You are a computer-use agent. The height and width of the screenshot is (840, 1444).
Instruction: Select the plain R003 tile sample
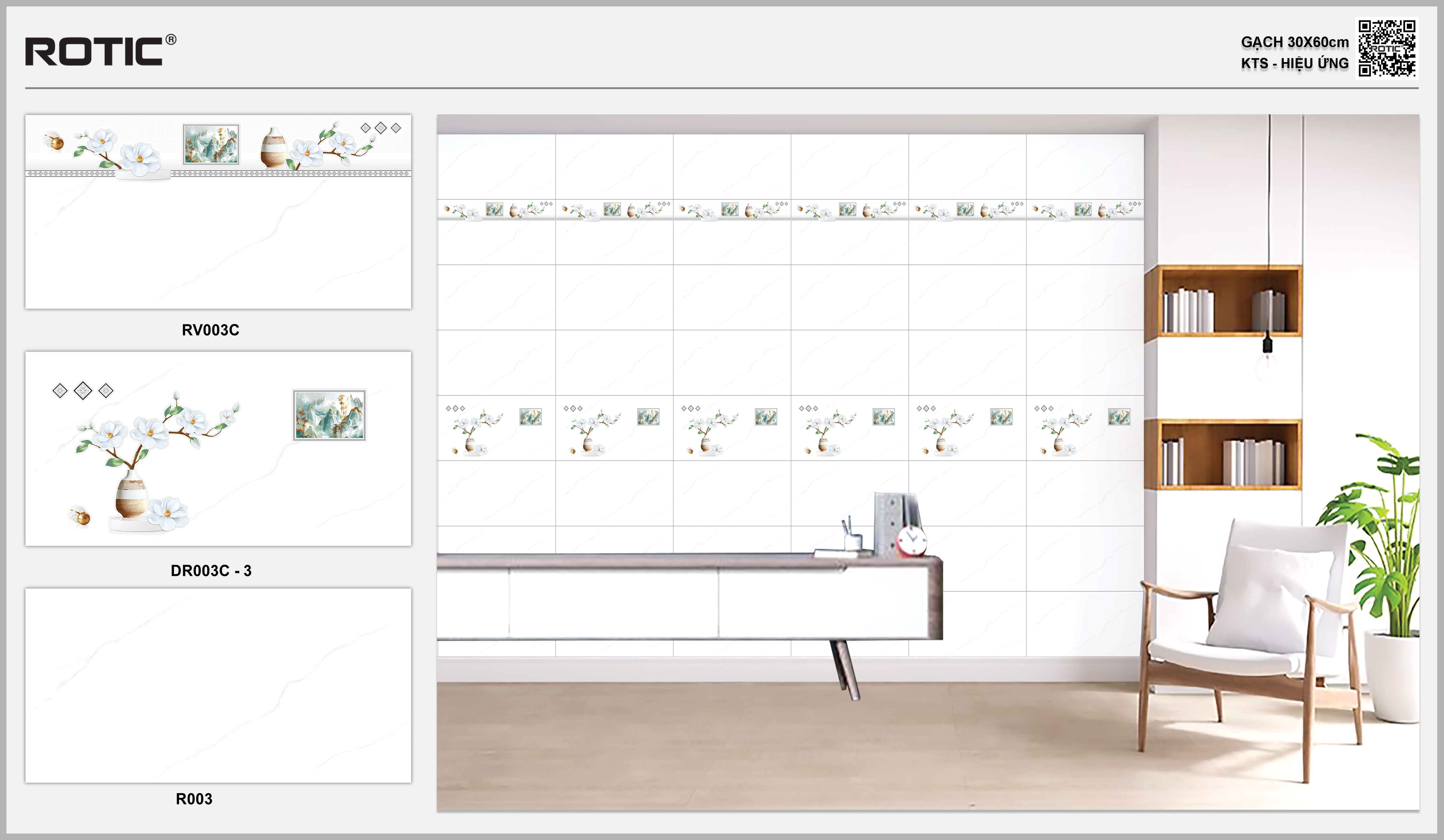(x=218, y=685)
